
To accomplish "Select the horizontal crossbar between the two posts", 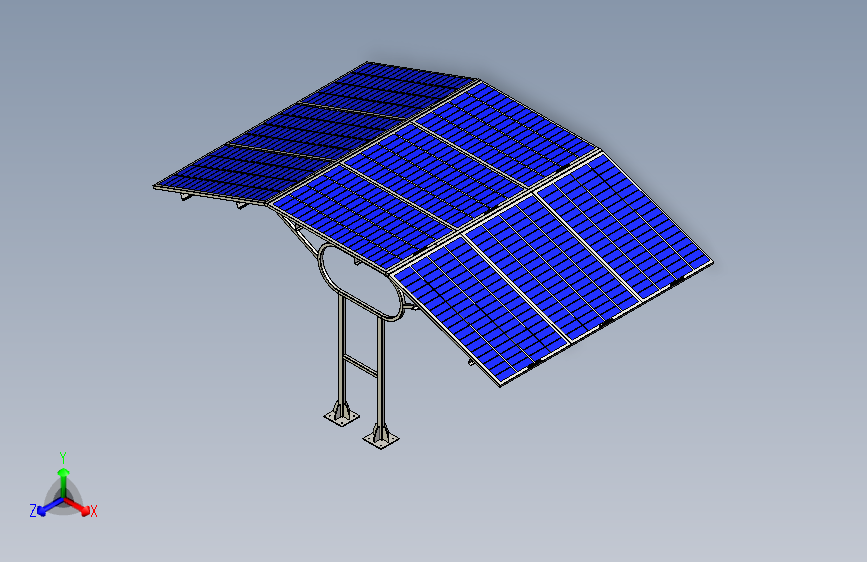I will coord(361,366).
